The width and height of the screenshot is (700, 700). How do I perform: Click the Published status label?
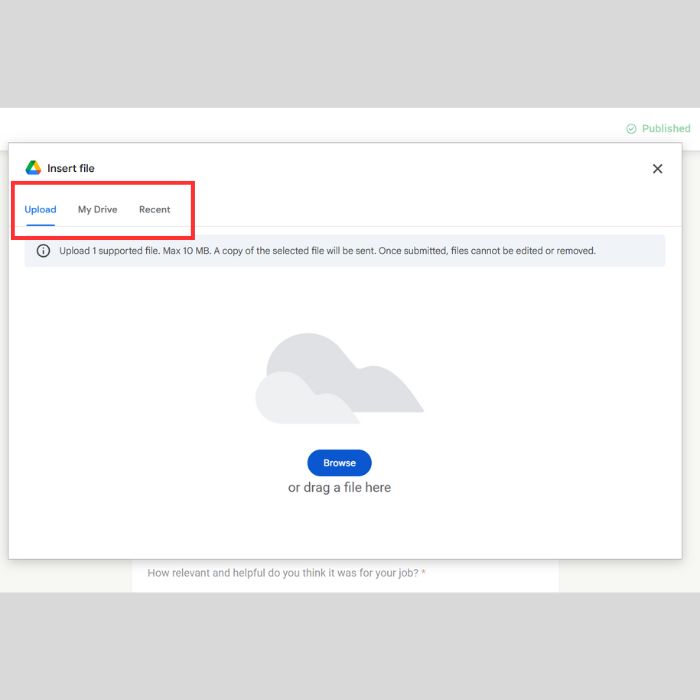(666, 129)
